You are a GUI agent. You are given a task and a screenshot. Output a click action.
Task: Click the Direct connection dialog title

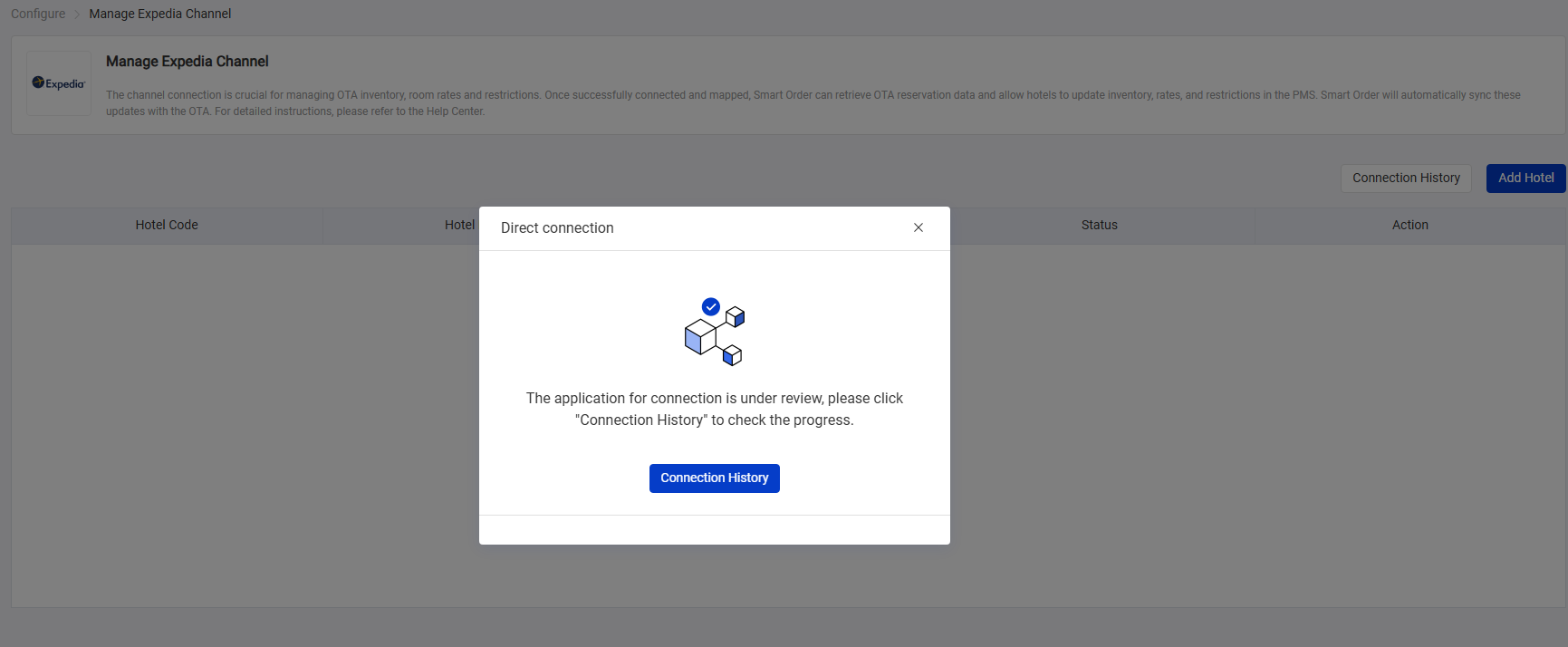pyautogui.click(x=557, y=228)
